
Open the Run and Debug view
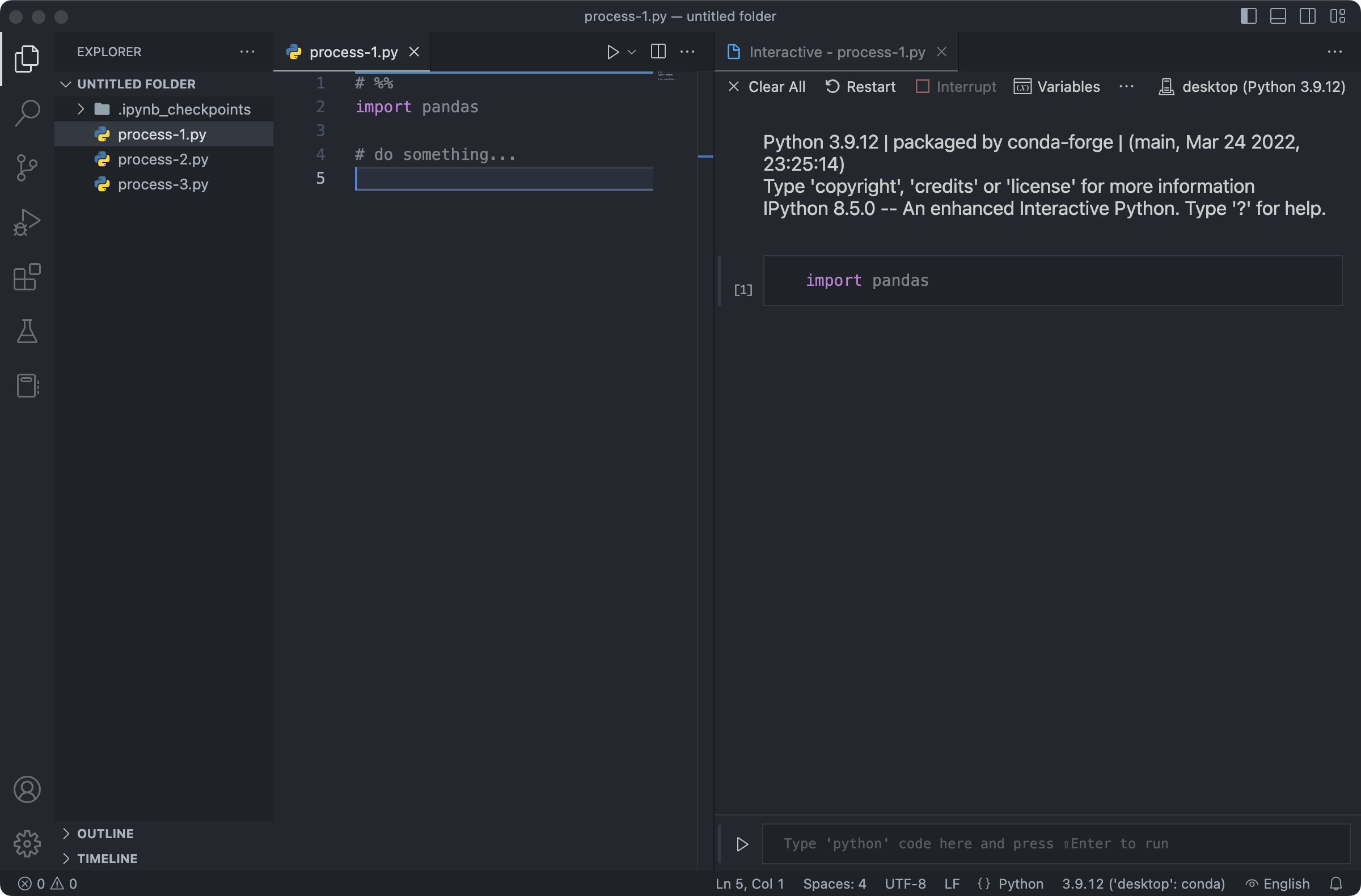27,222
